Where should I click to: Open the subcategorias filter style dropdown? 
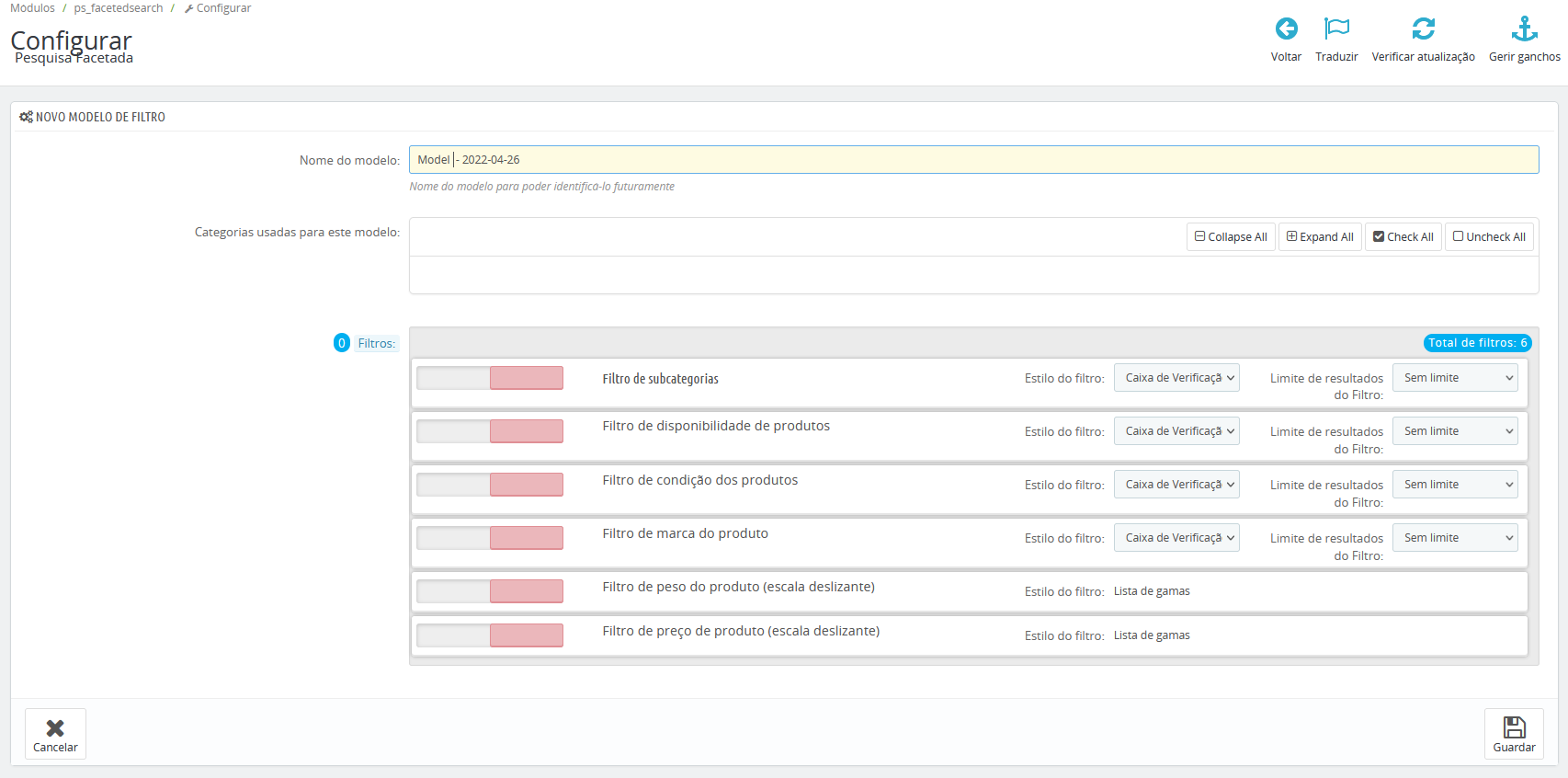click(x=1176, y=378)
